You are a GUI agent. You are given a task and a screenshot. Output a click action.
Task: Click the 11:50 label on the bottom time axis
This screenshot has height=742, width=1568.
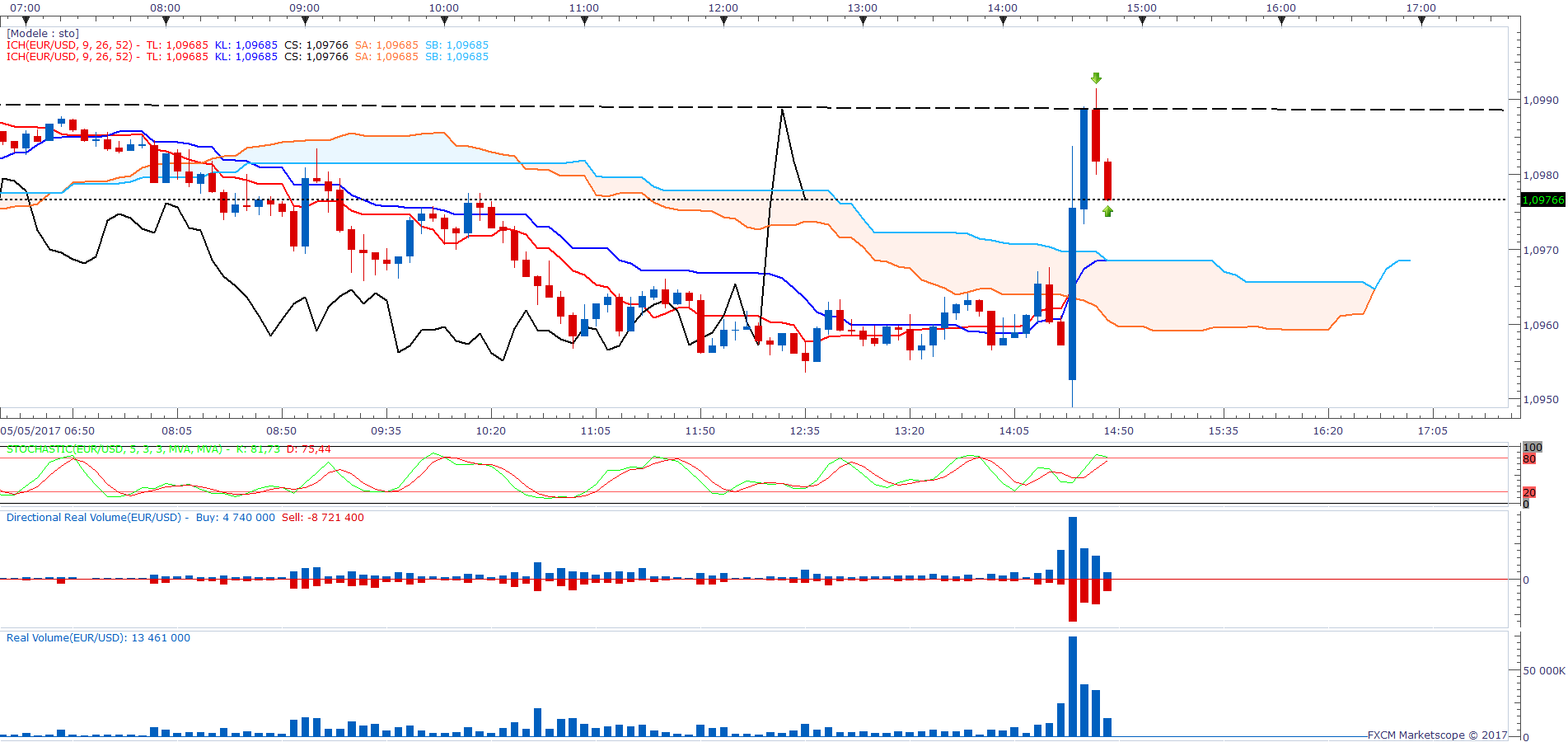pos(700,431)
